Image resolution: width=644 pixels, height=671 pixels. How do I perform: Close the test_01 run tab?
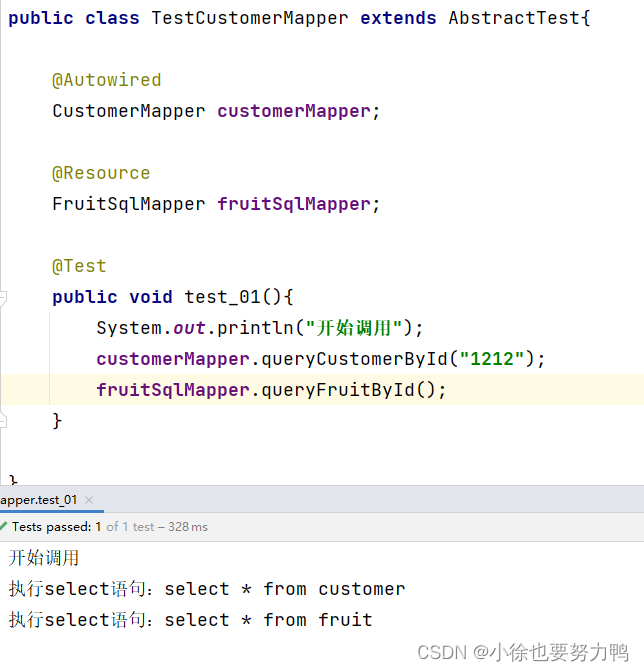pyautogui.click(x=89, y=500)
